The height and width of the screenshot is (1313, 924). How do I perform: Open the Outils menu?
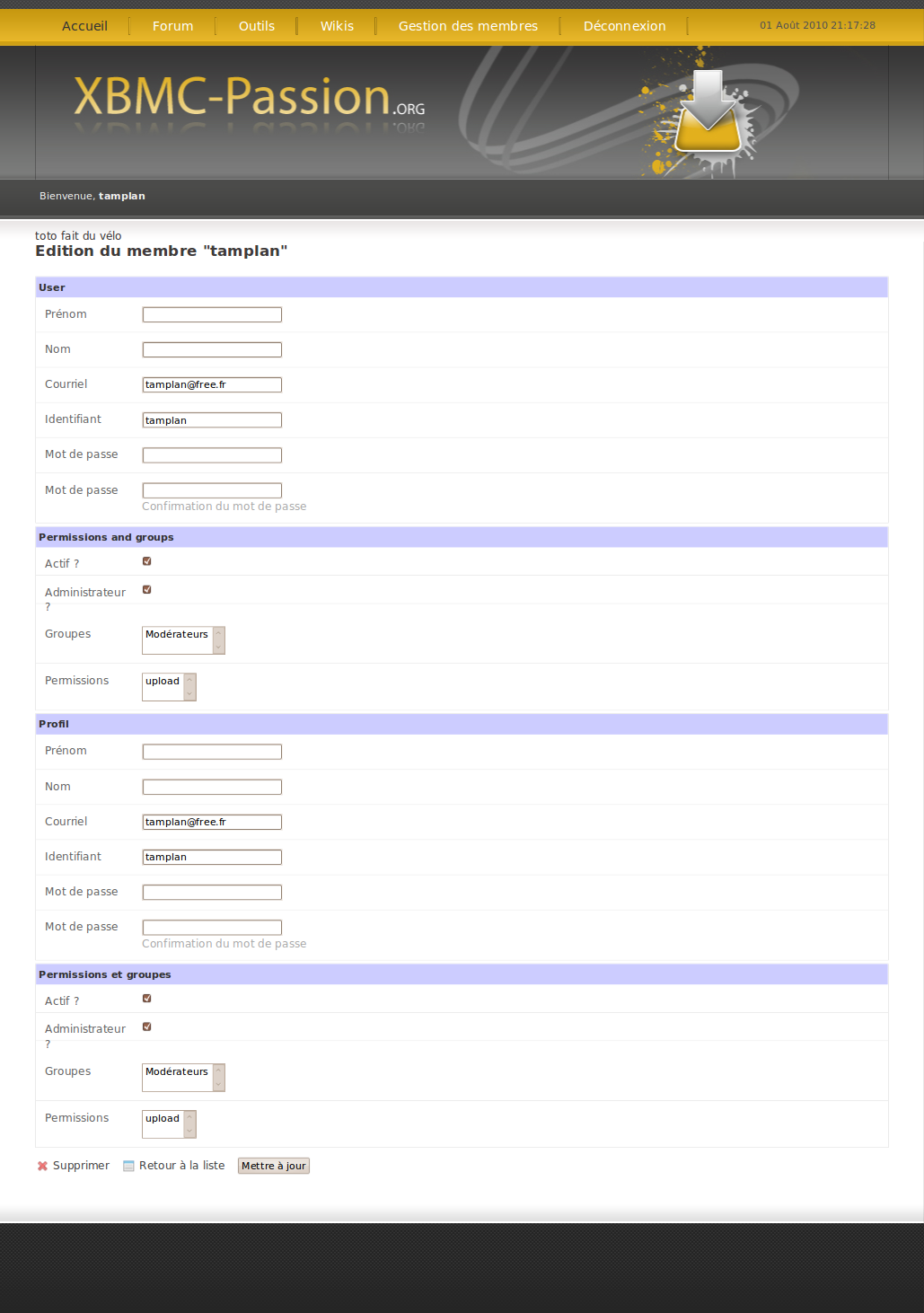257,26
